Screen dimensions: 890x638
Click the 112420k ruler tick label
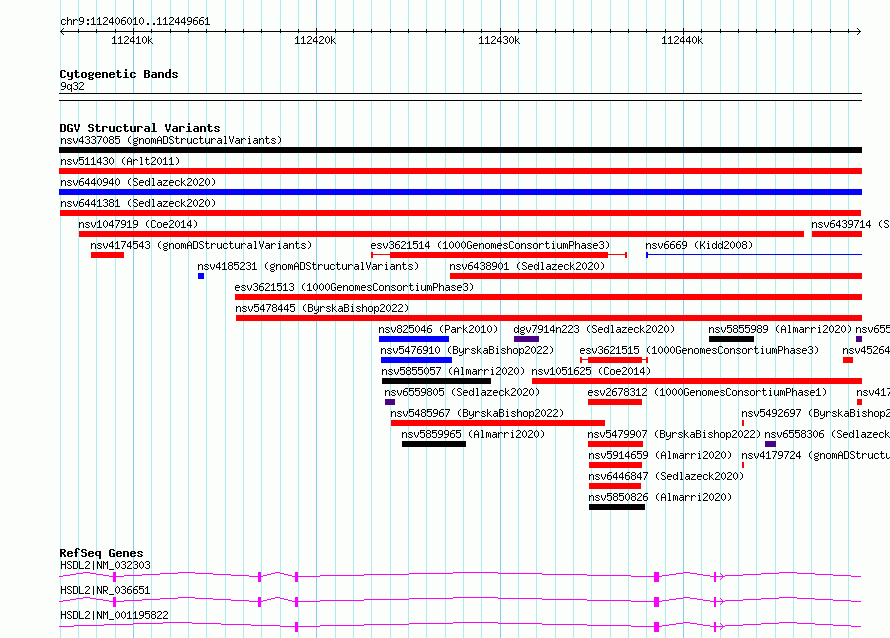click(x=315, y=40)
